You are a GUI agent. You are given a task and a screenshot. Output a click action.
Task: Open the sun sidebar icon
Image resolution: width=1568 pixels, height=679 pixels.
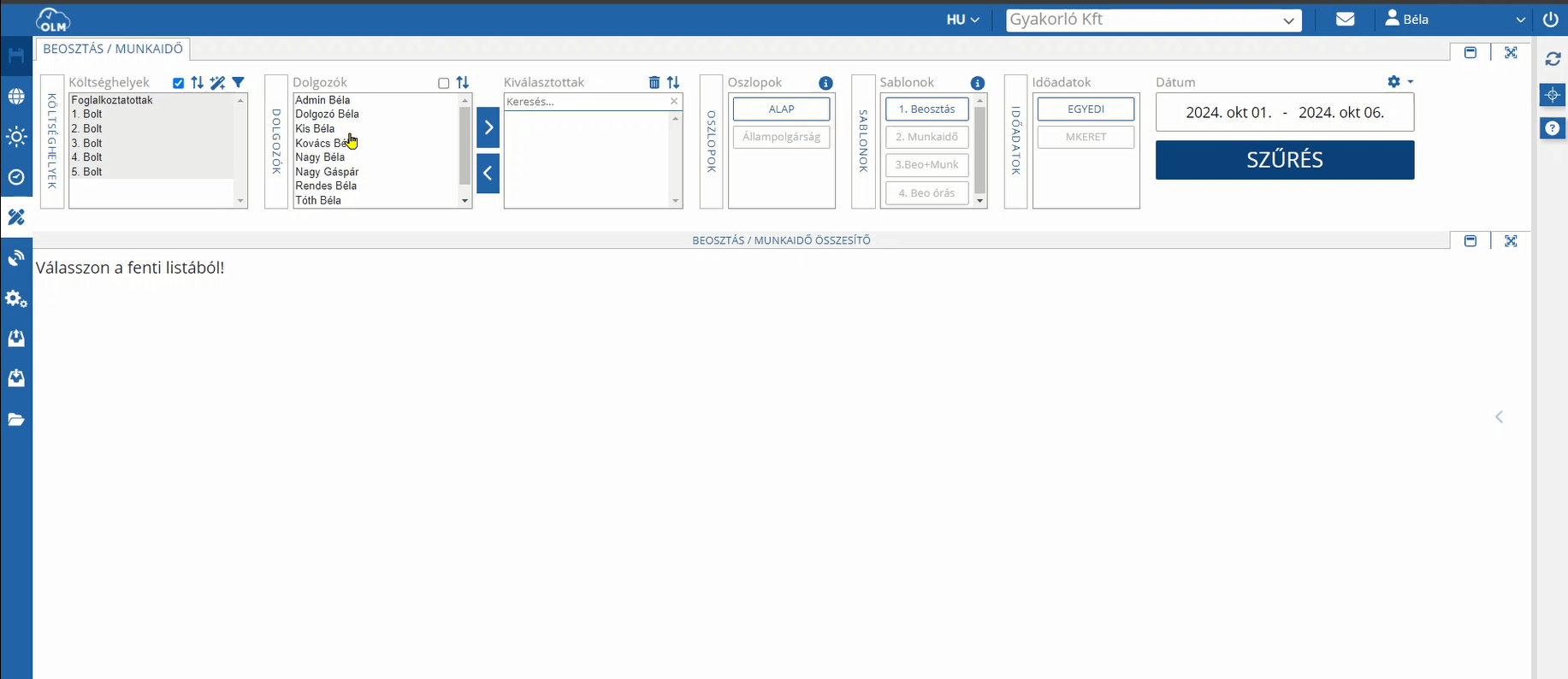pos(16,137)
